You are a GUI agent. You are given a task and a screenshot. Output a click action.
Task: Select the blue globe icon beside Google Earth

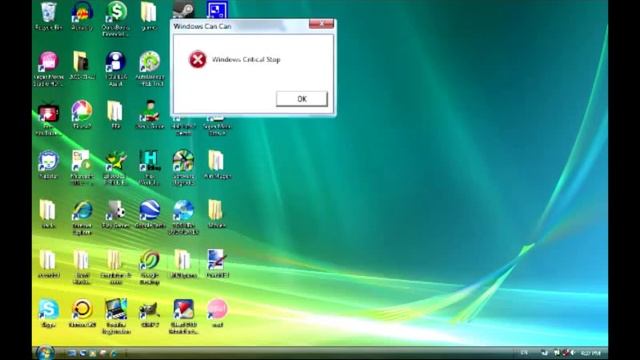click(183, 211)
